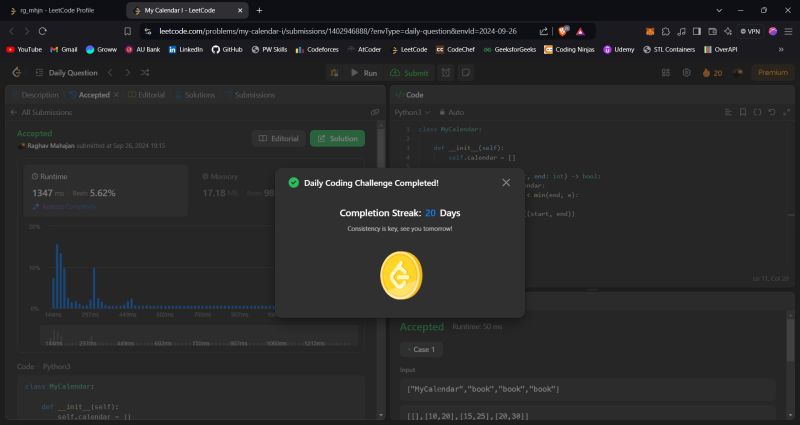800x425 pixels.
Task: Click the bookmark icon in code editor
Action: click(742, 112)
